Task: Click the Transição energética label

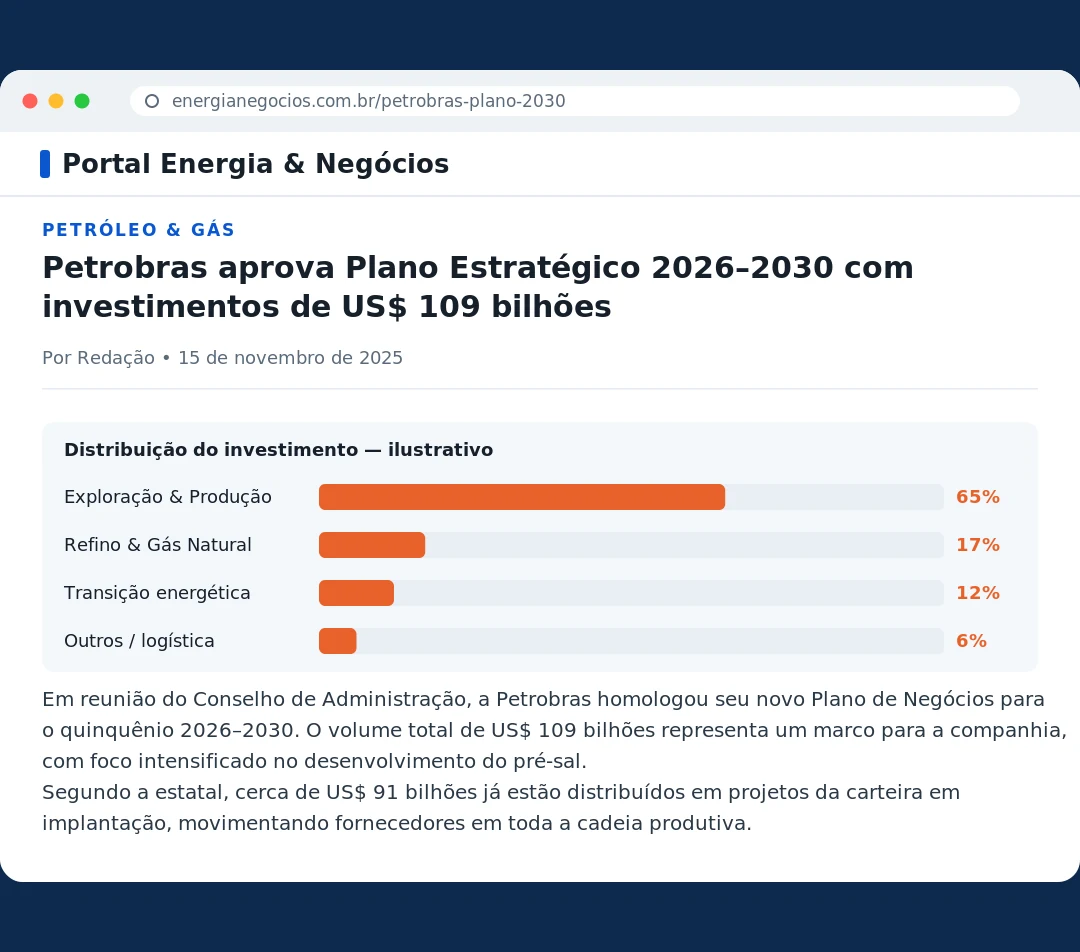Action: tap(157, 593)
